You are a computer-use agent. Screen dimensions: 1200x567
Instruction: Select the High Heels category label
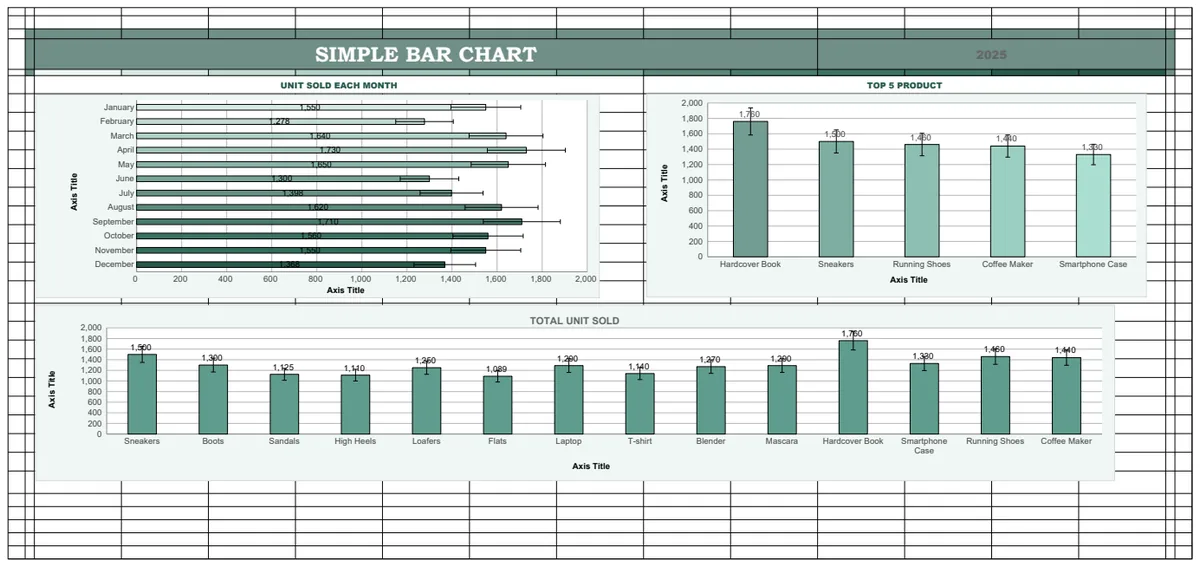[x=355, y=441]
